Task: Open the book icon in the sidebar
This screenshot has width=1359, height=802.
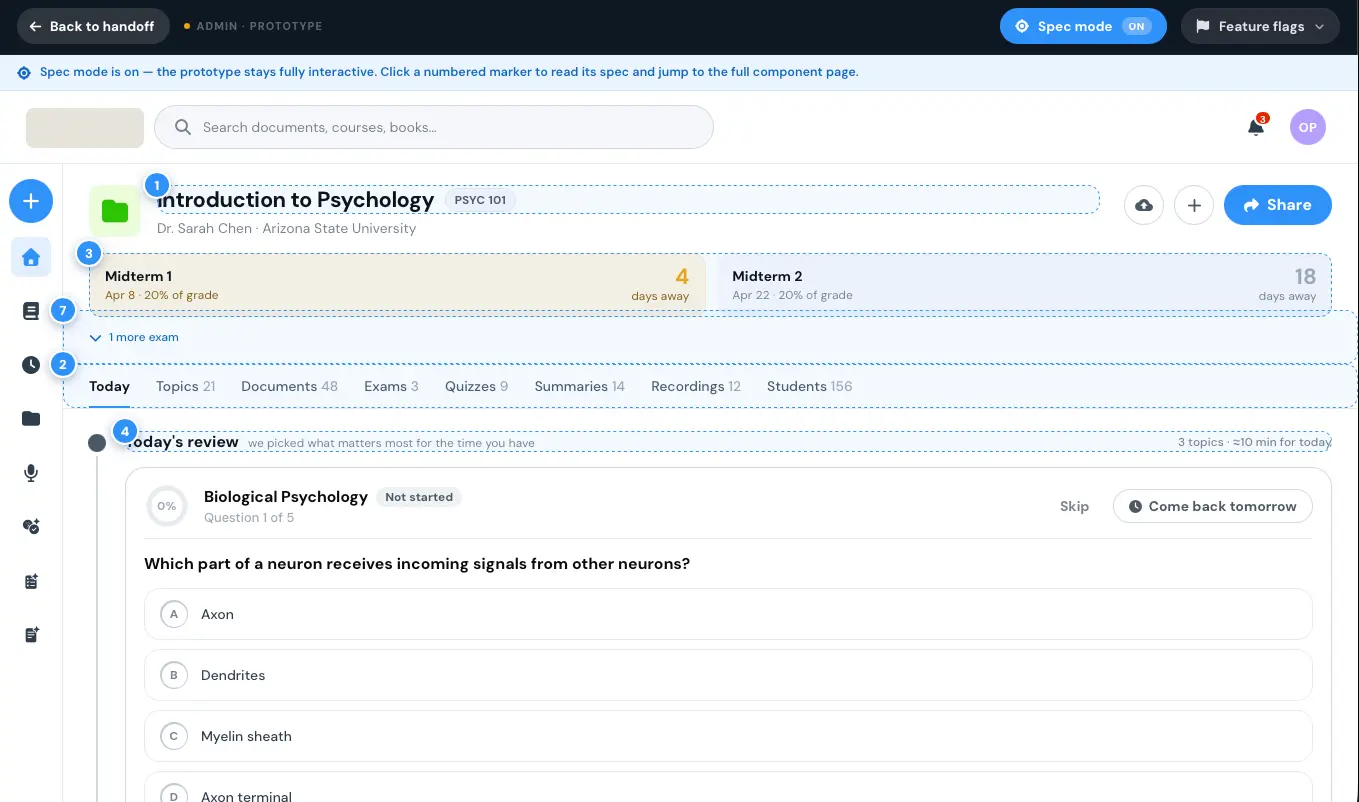Action: point(31,311)
